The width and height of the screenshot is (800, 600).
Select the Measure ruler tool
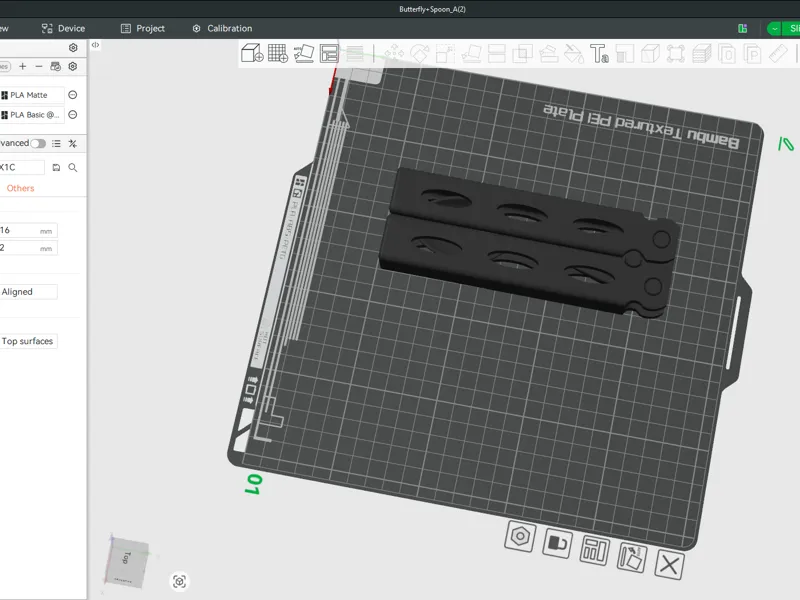[778, 53]
